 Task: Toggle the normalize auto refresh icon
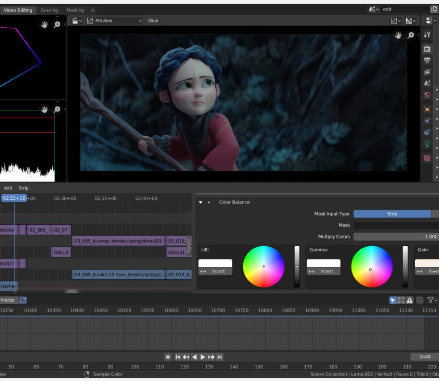23,300
